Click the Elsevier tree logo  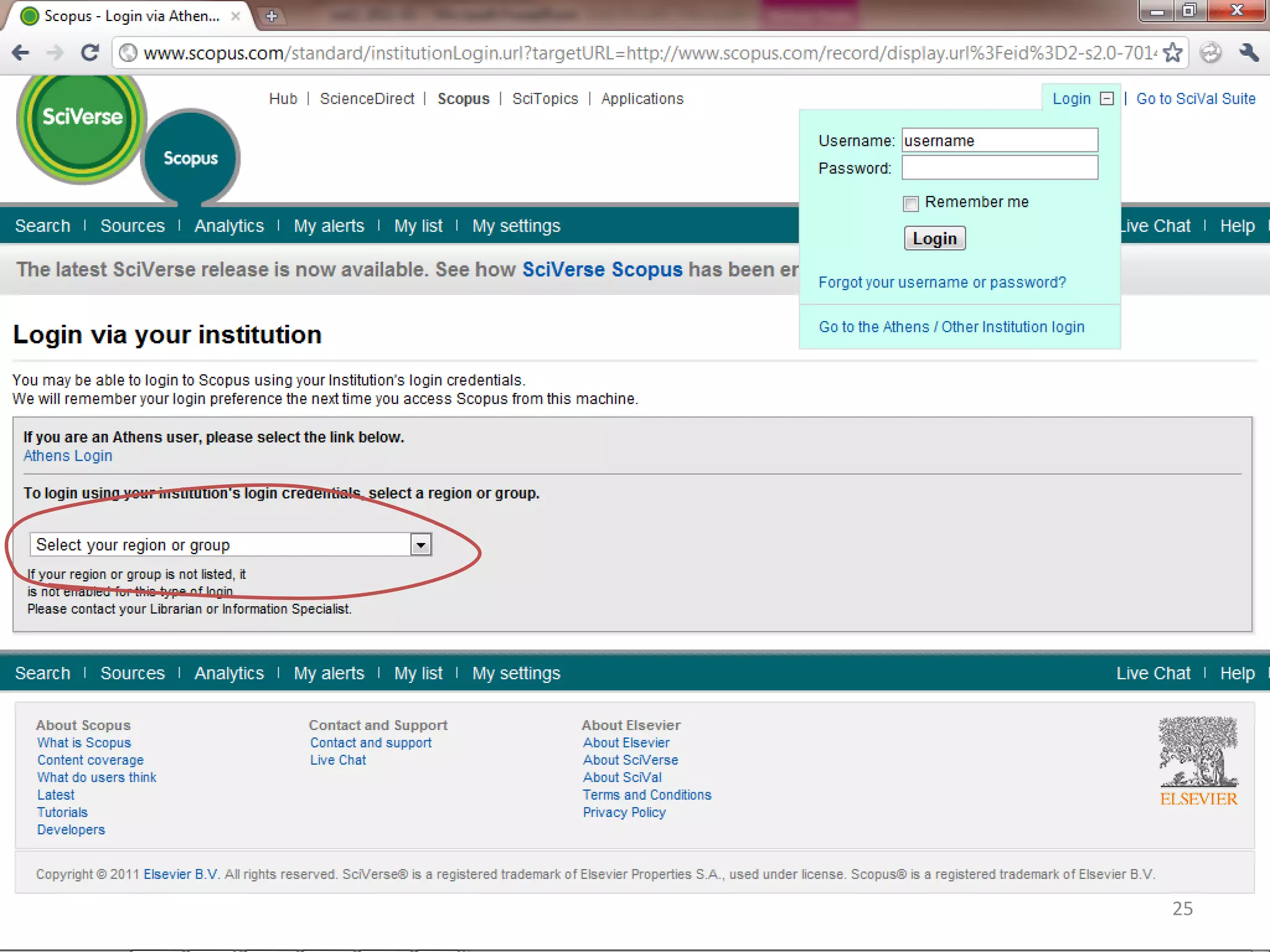[x=1199, y=761]
